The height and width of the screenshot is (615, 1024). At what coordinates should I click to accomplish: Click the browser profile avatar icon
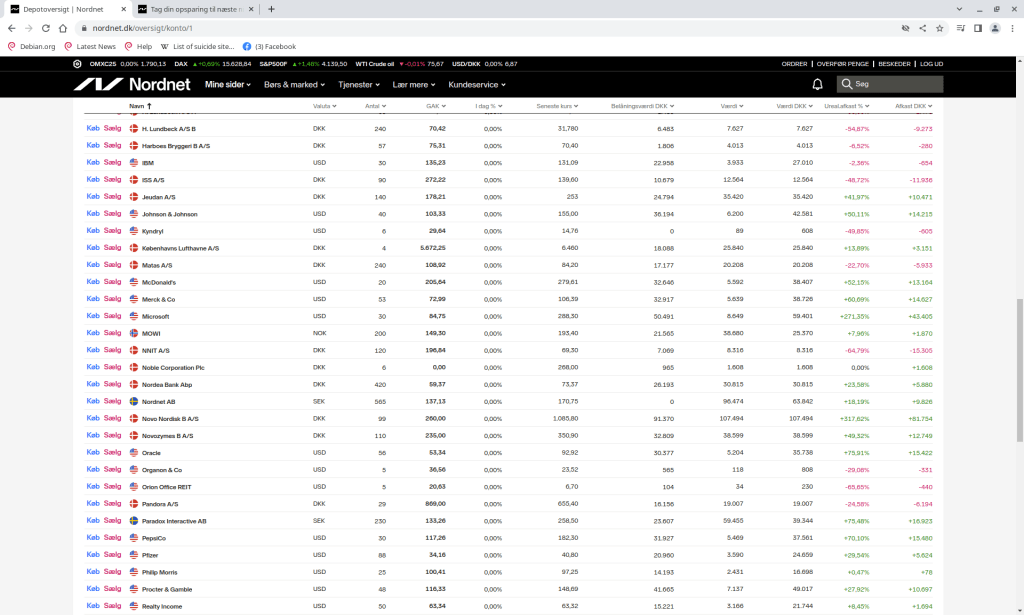(x=996, y=28)
